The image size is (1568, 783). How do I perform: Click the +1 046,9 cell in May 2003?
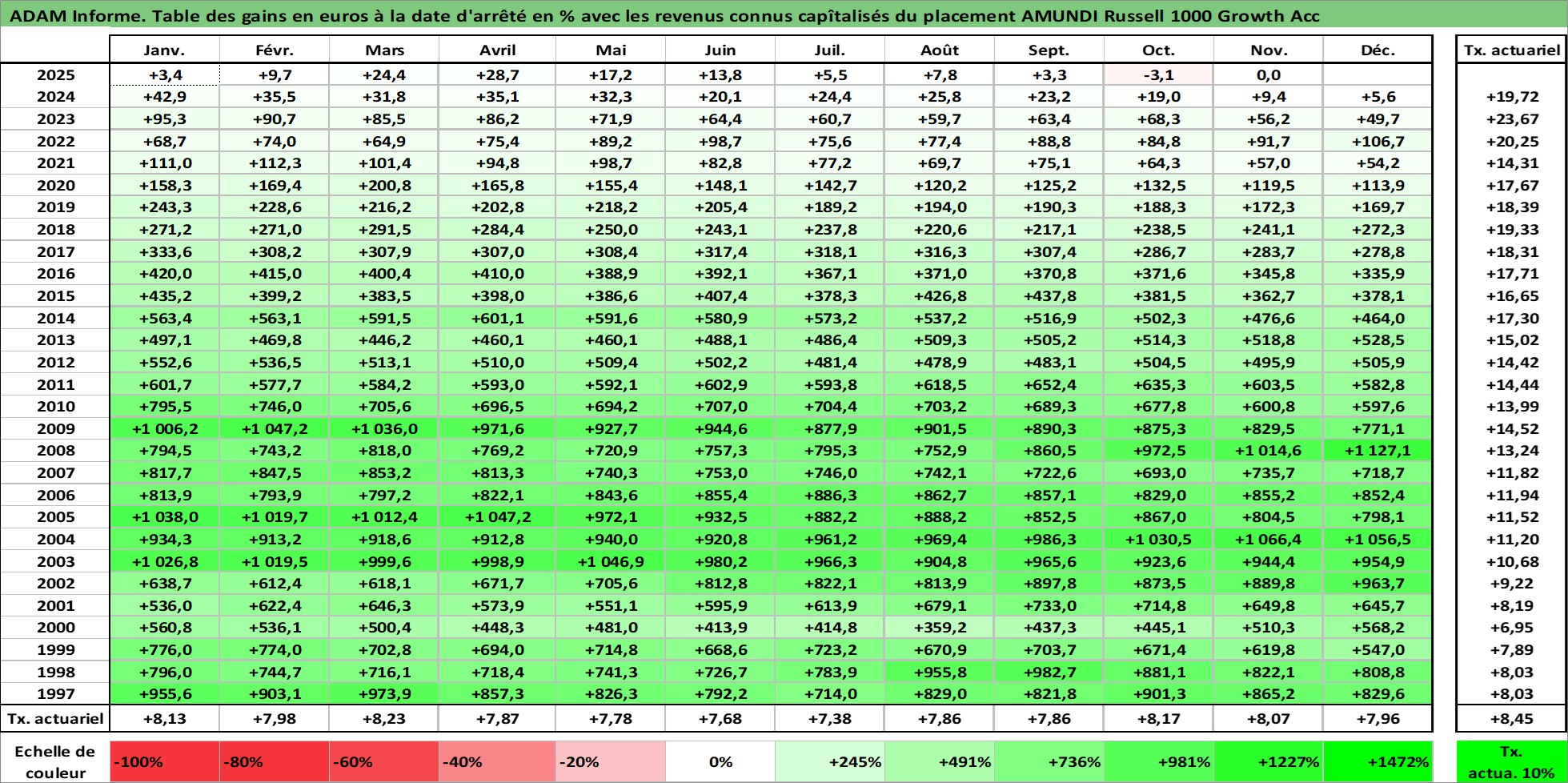tap(610, 561)
